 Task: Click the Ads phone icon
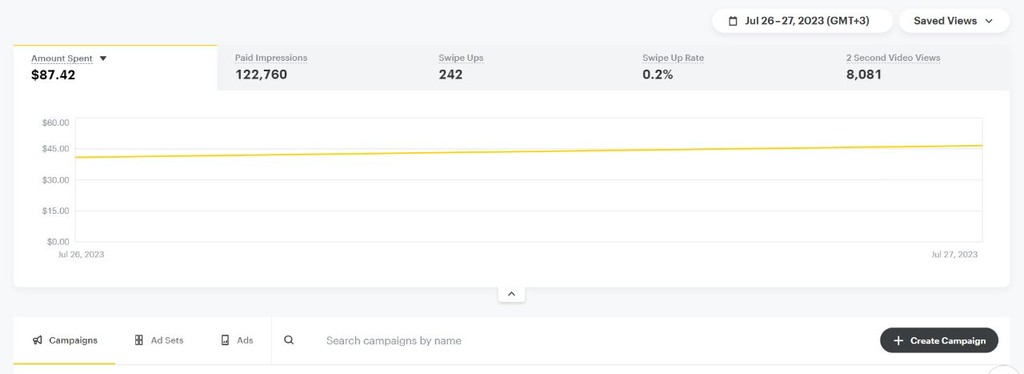pyautogui.click(x=225, y=340)
